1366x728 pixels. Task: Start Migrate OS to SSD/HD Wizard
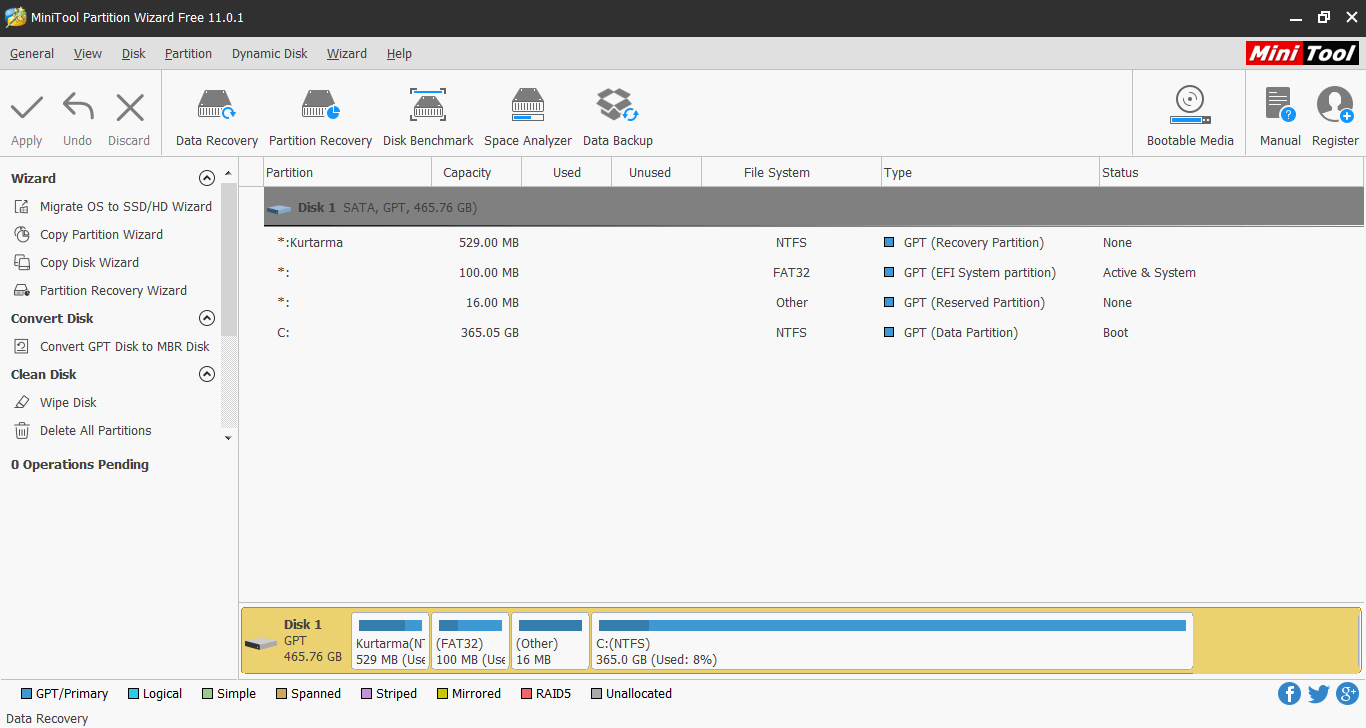tap(126, 207)
